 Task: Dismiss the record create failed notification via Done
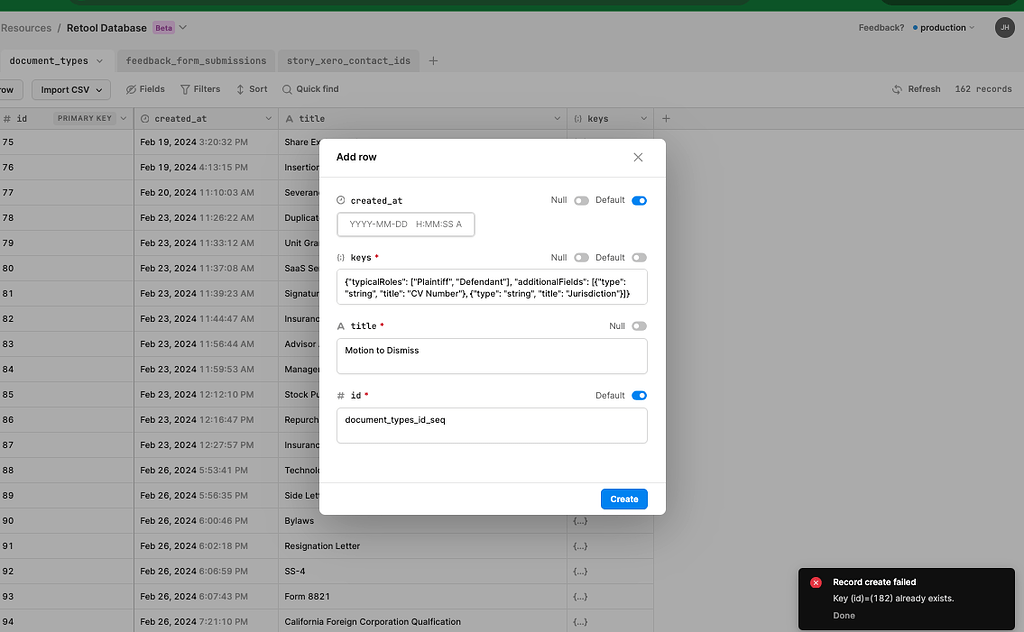(843, 616)
